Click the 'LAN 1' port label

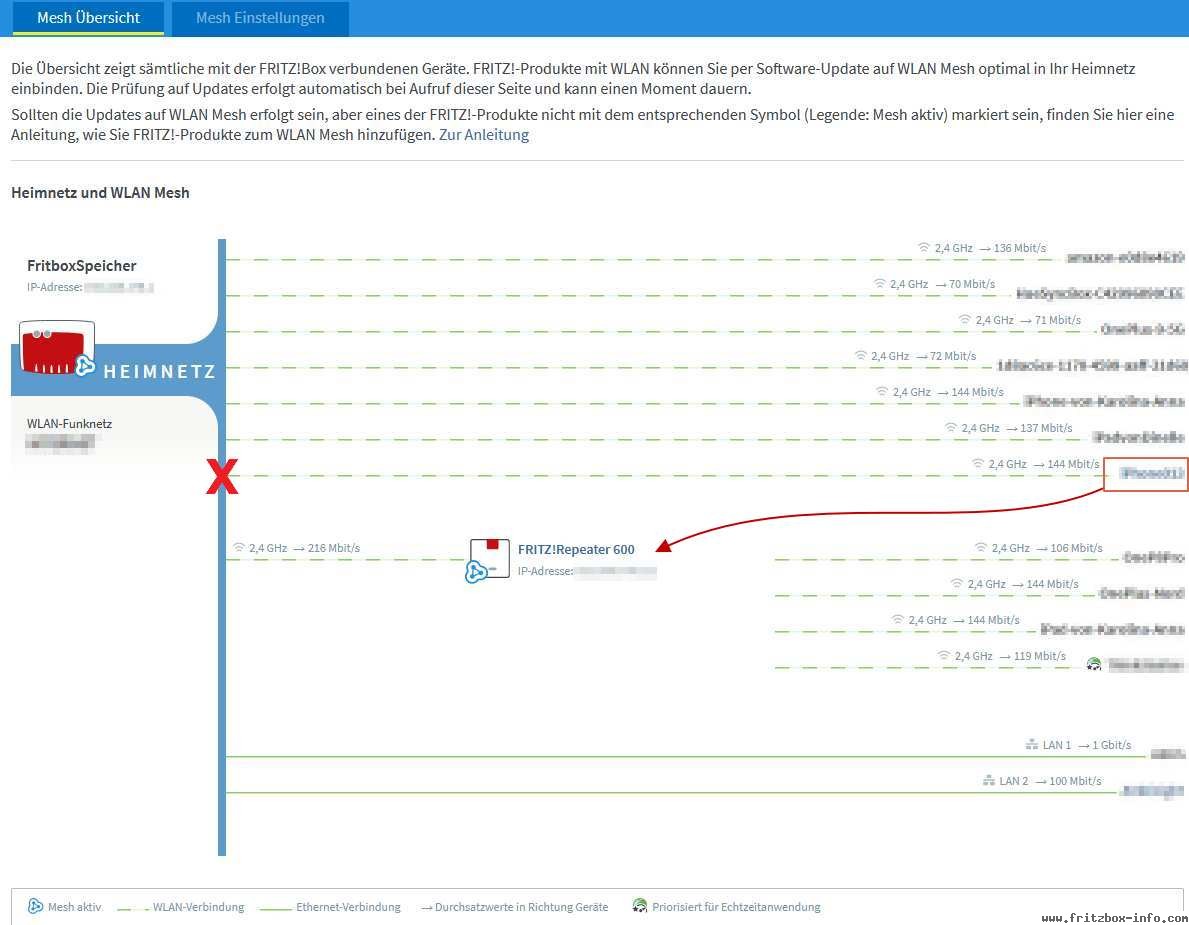[x=1057, y=745]
